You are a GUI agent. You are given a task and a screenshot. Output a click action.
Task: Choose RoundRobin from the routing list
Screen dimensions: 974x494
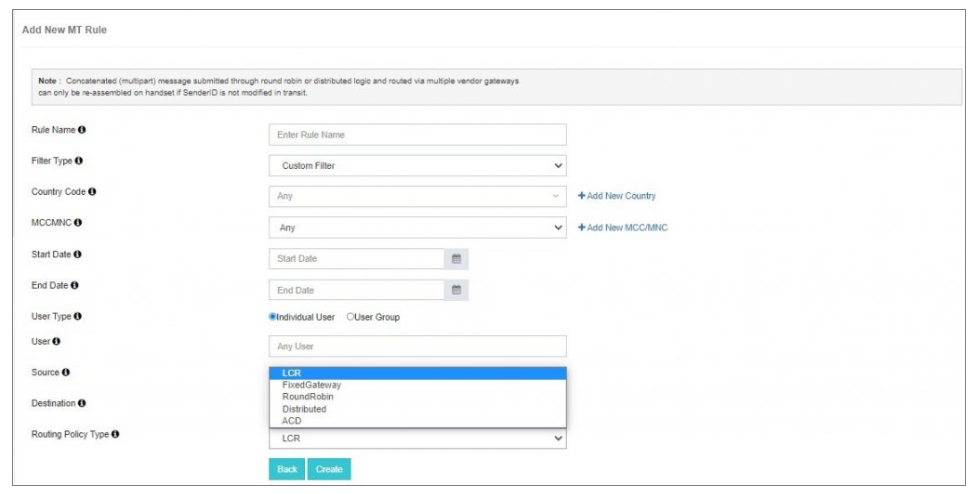[308, 397]
